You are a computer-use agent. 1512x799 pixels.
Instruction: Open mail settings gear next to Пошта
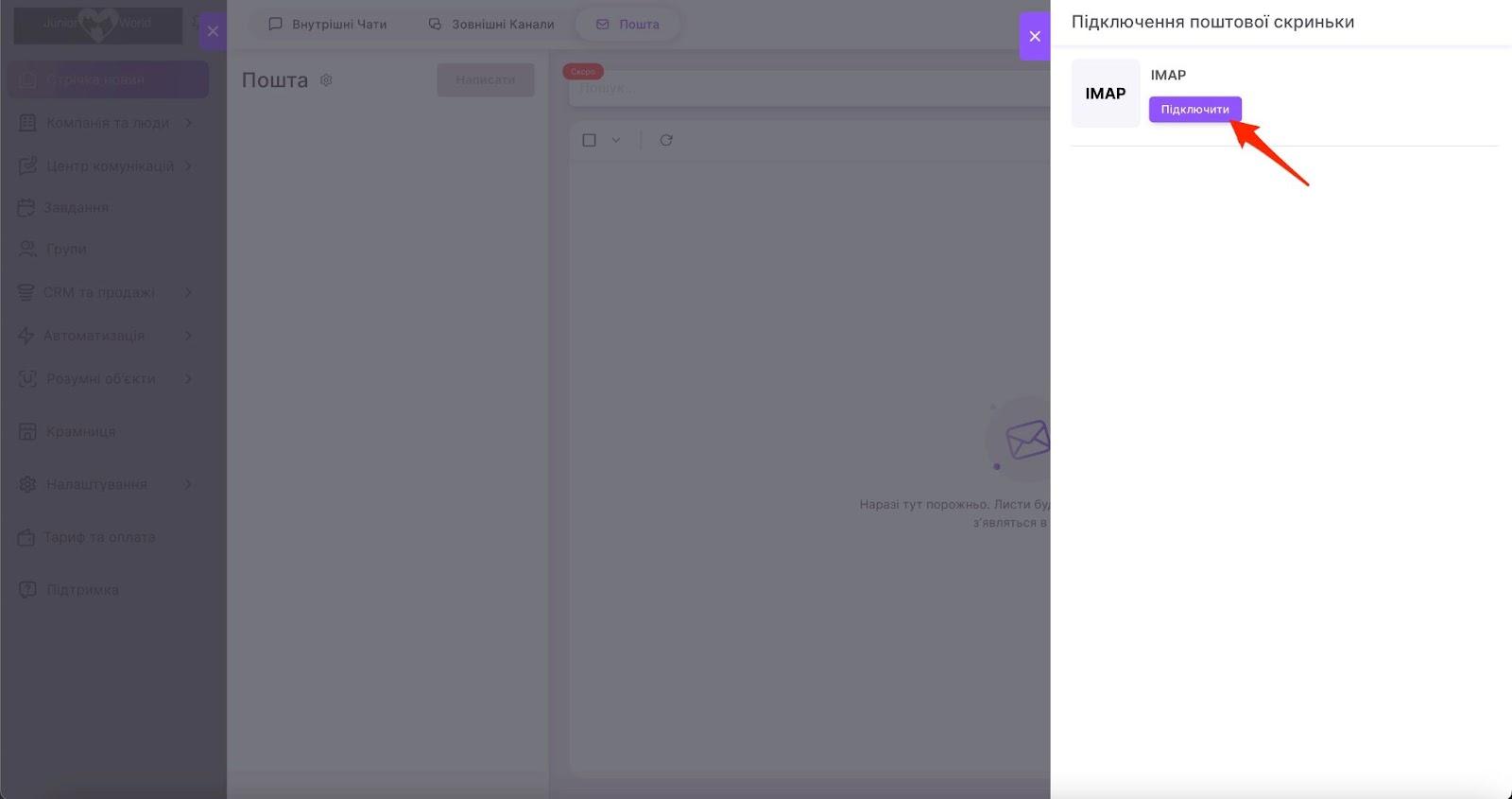point(326,80)
